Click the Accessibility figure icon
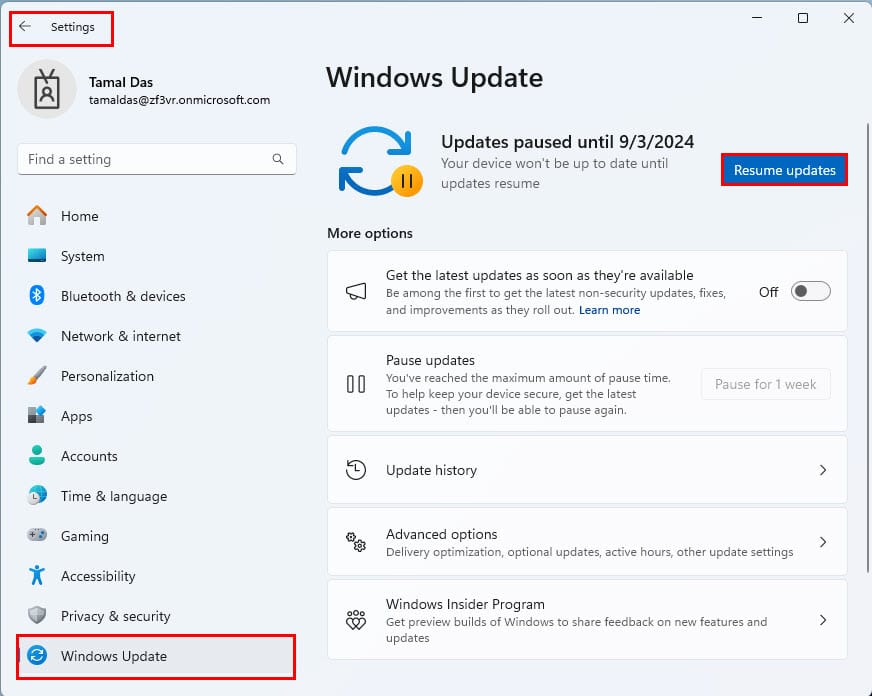The height and width of the screenshot is (696, 872). [x=37, y=575]
